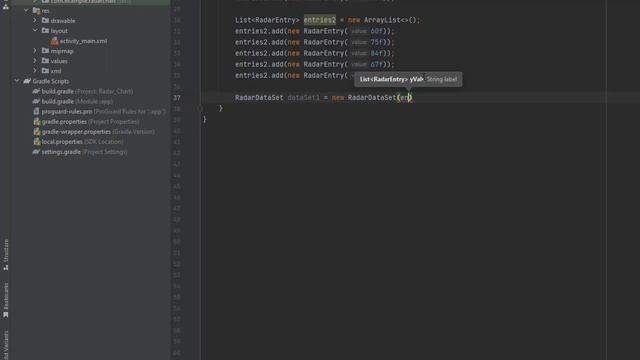Select the xml folder in tree
This screenshot has height=360, width=640.
click(56, 71)
